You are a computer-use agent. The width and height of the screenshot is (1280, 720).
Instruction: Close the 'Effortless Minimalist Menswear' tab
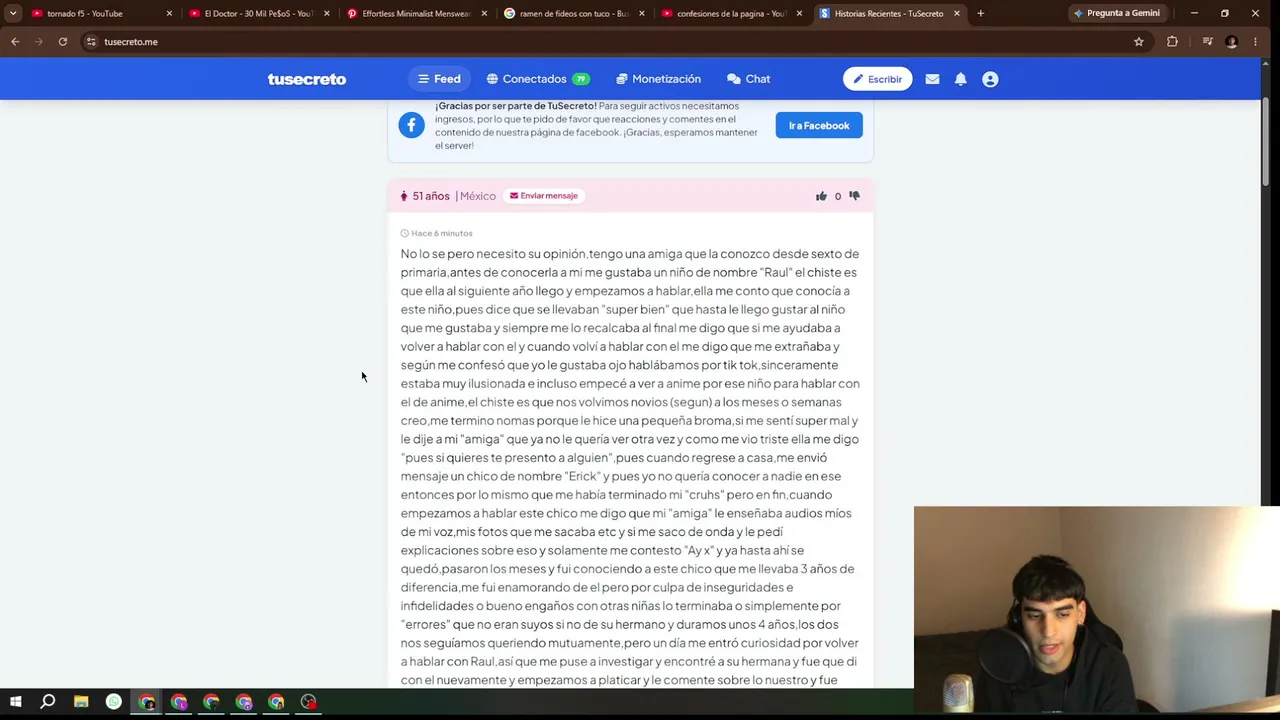coord(484,13)
